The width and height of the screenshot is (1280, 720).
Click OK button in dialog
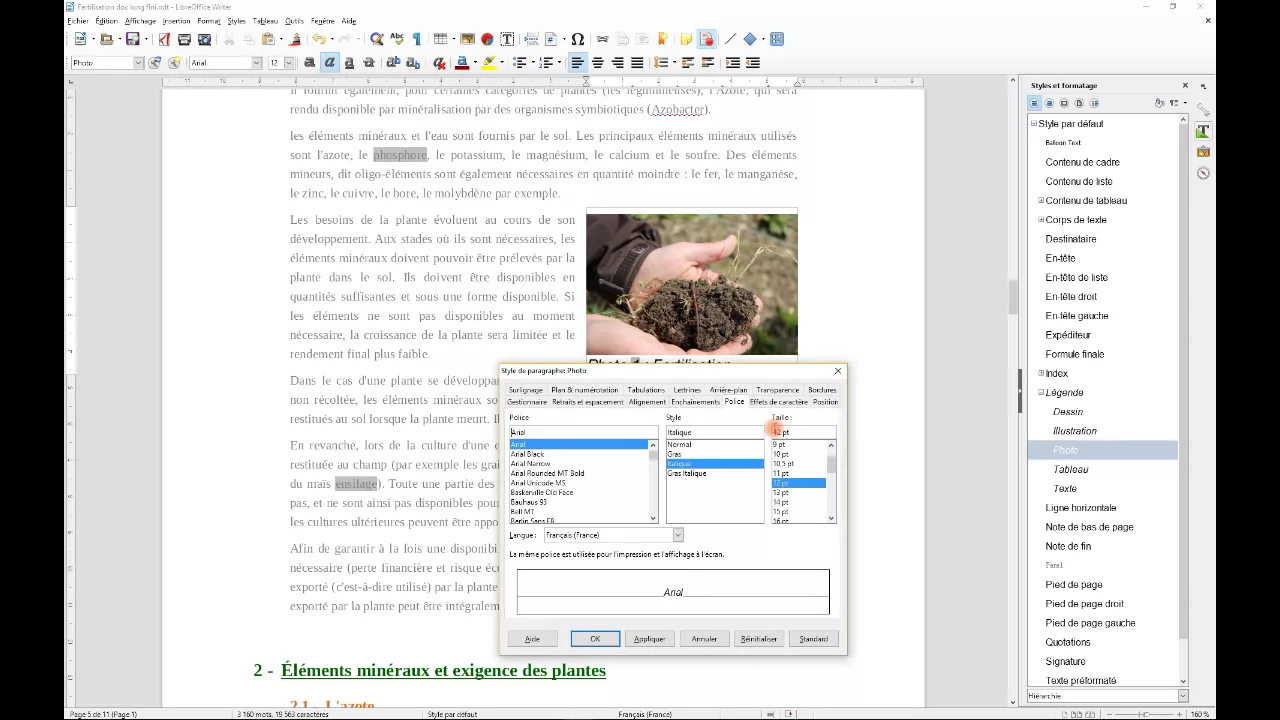tap(595, 639)
